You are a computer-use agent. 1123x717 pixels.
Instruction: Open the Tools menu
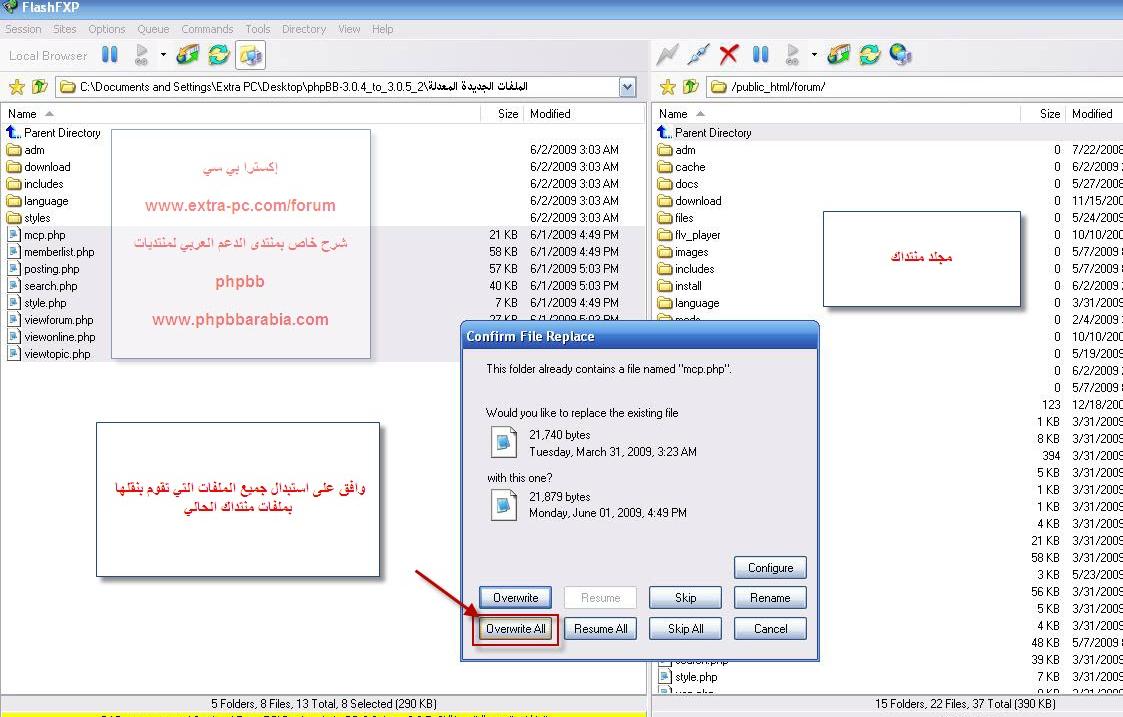click(258, 29)
